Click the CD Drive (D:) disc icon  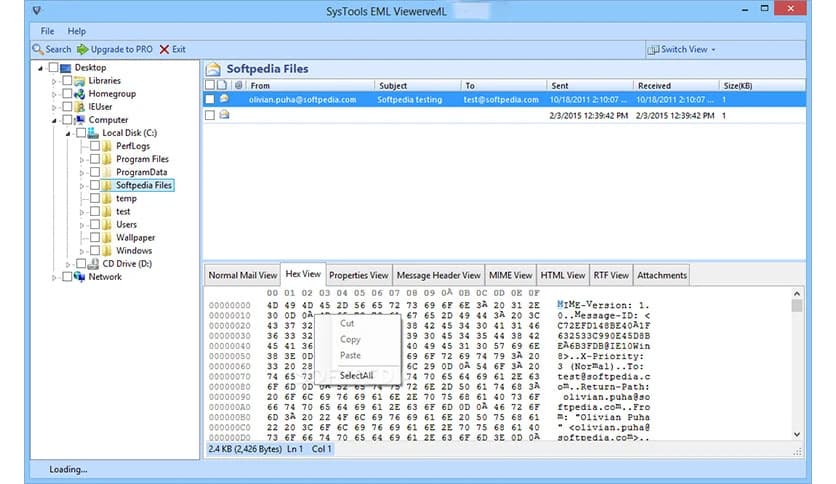(x=93, y=264)
